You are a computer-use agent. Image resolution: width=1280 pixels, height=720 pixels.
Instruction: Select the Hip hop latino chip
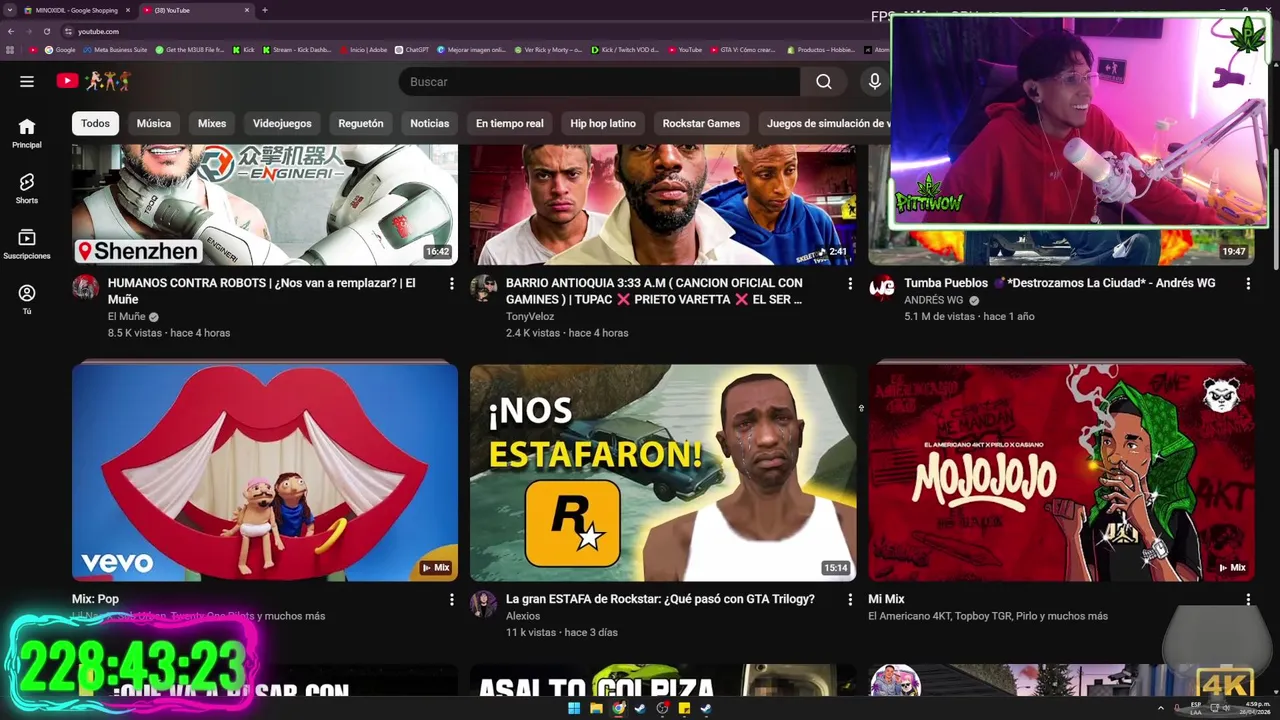point(603,123)
